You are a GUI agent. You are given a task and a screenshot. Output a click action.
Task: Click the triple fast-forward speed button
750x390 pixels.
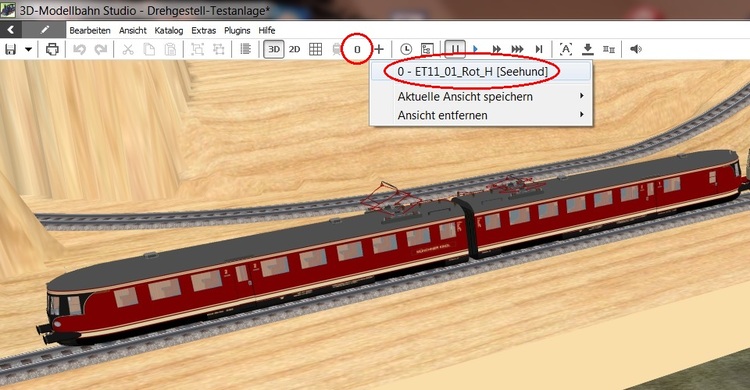click(517, 49)
